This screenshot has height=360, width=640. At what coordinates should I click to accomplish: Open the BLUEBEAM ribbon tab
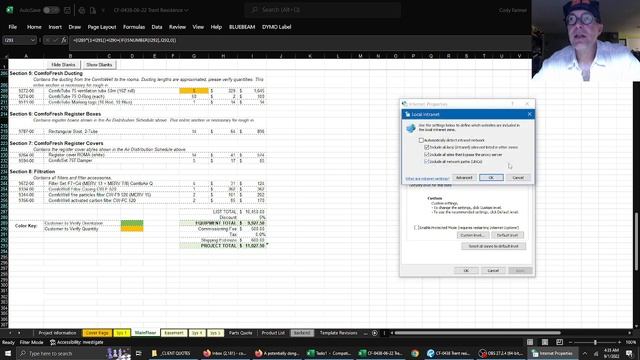(242, 27)
